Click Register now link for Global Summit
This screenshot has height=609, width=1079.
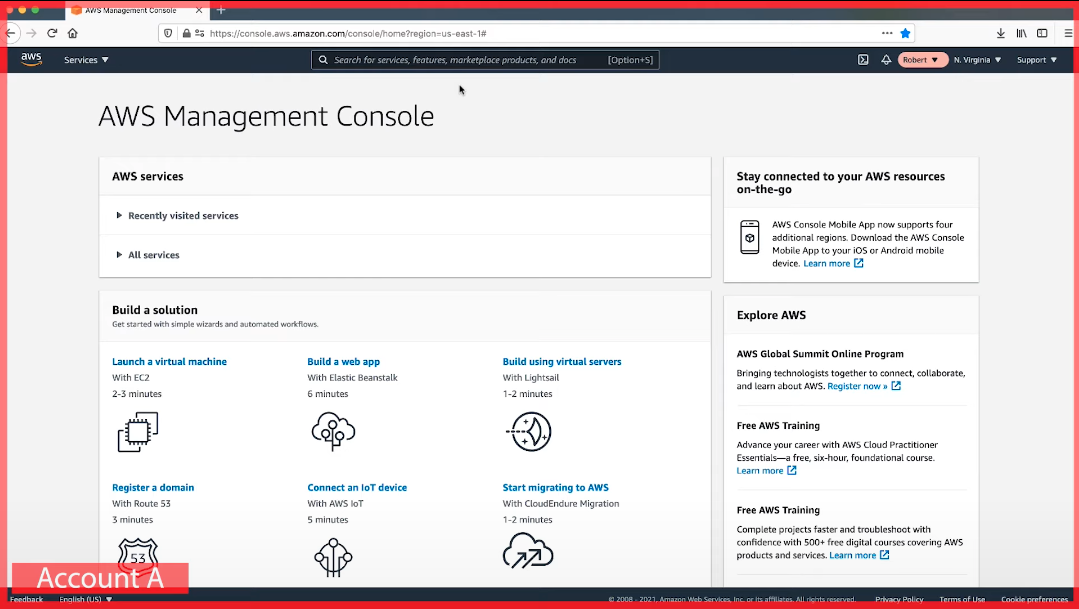point(857,386)
